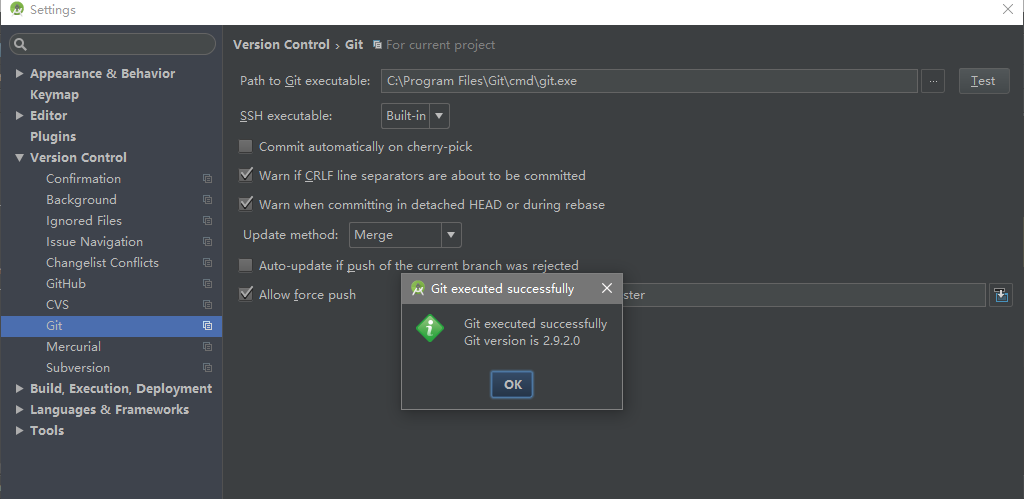Click the per-project icon next to Subversion
Screen dimensions: 1024x499
pos(207,368)
